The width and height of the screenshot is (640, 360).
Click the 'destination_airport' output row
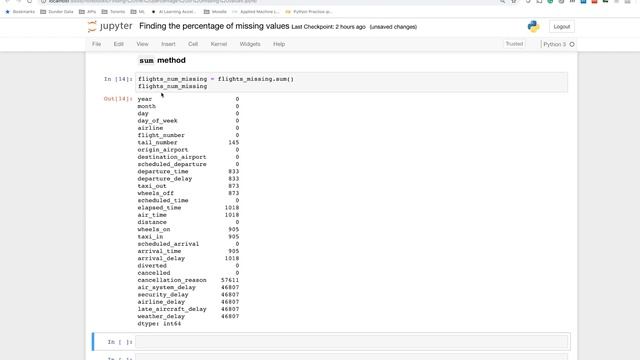[188, 157]
